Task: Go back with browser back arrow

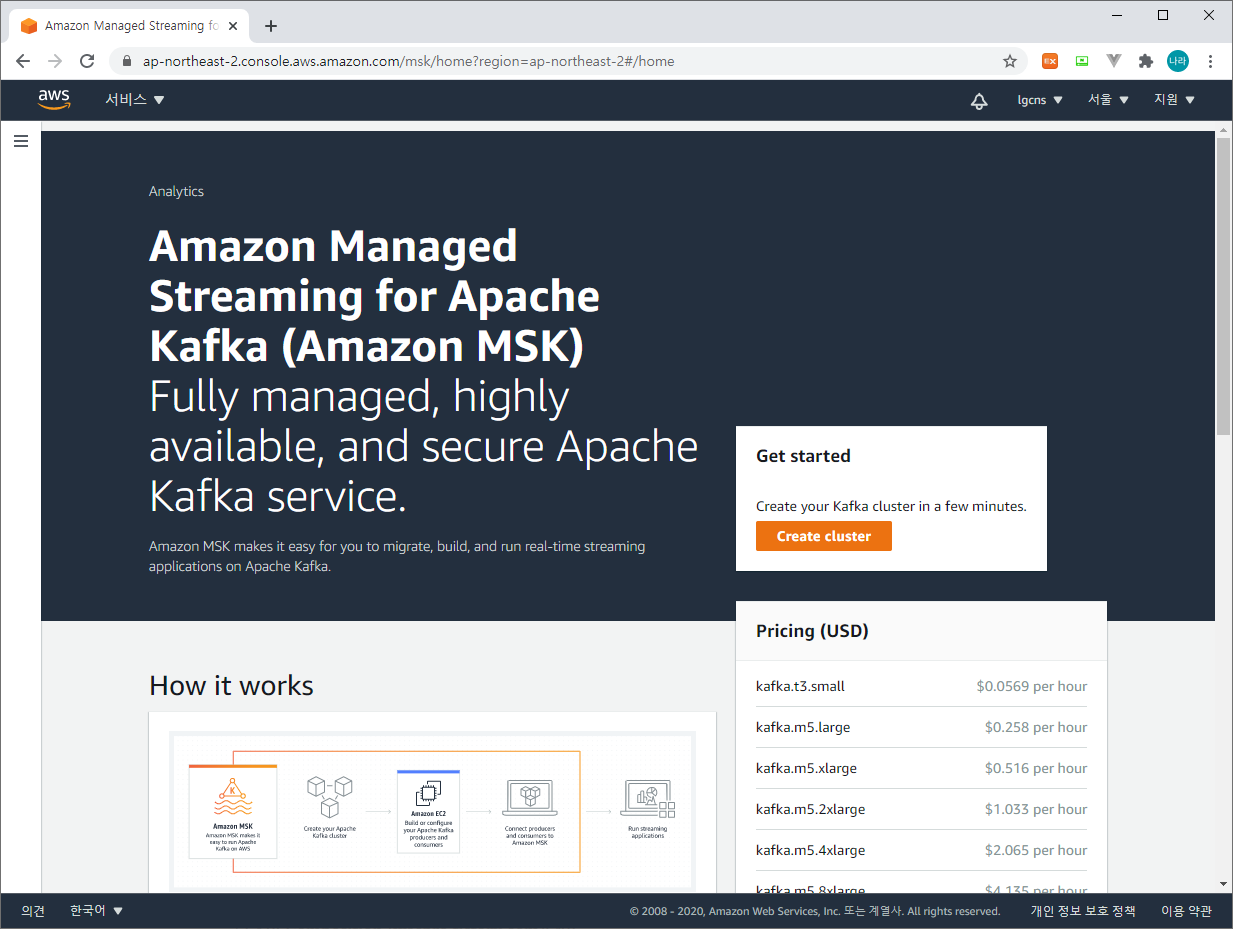Action: pos(23,61)
